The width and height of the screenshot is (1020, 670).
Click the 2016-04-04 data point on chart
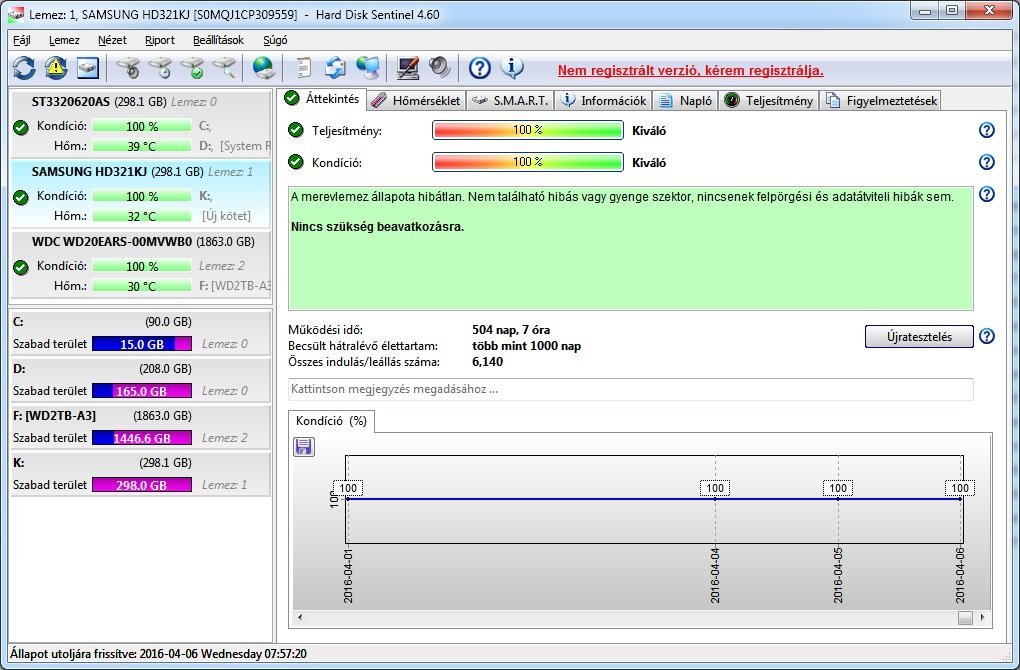[x=715, y=499]
